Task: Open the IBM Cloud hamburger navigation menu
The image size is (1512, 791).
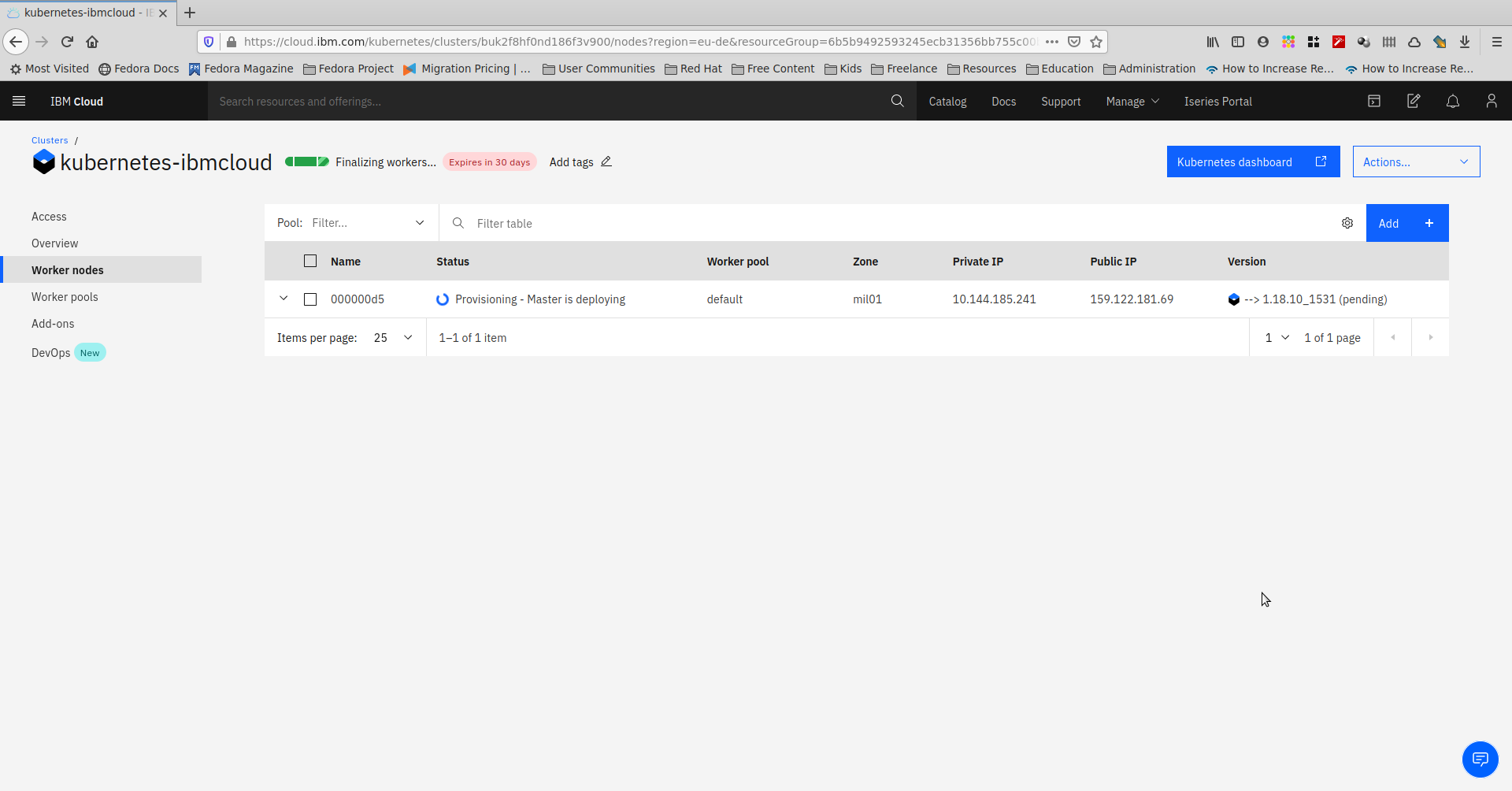Action: coord(19,101)
